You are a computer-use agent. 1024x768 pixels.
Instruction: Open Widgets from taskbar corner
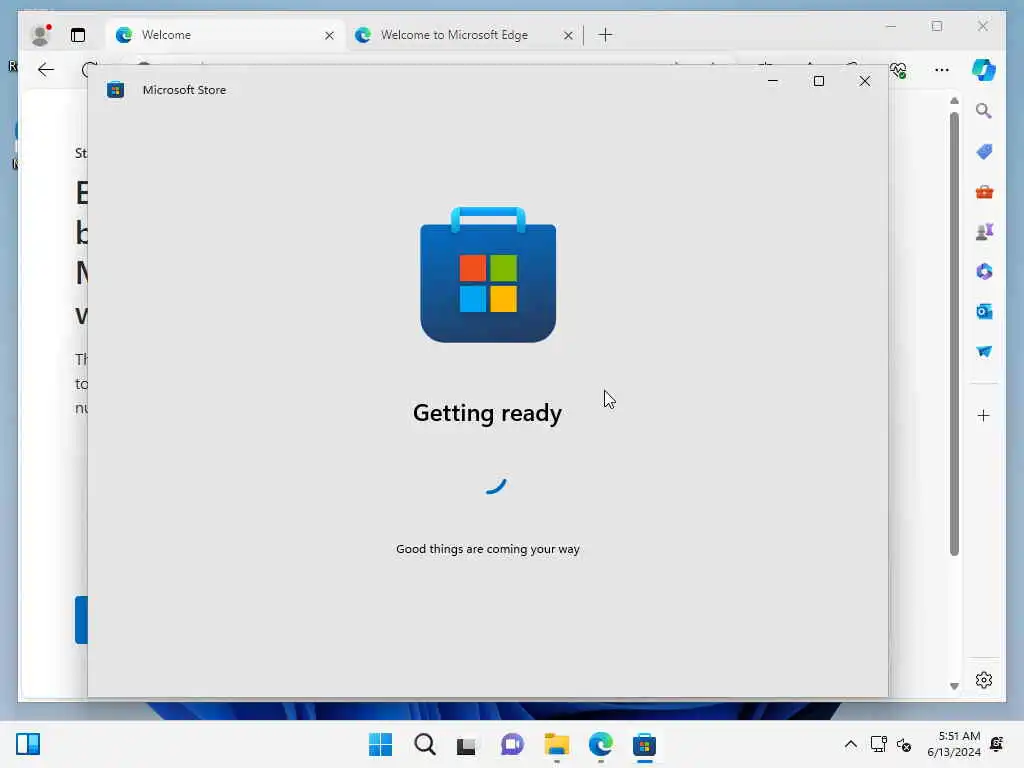(28, 744)
